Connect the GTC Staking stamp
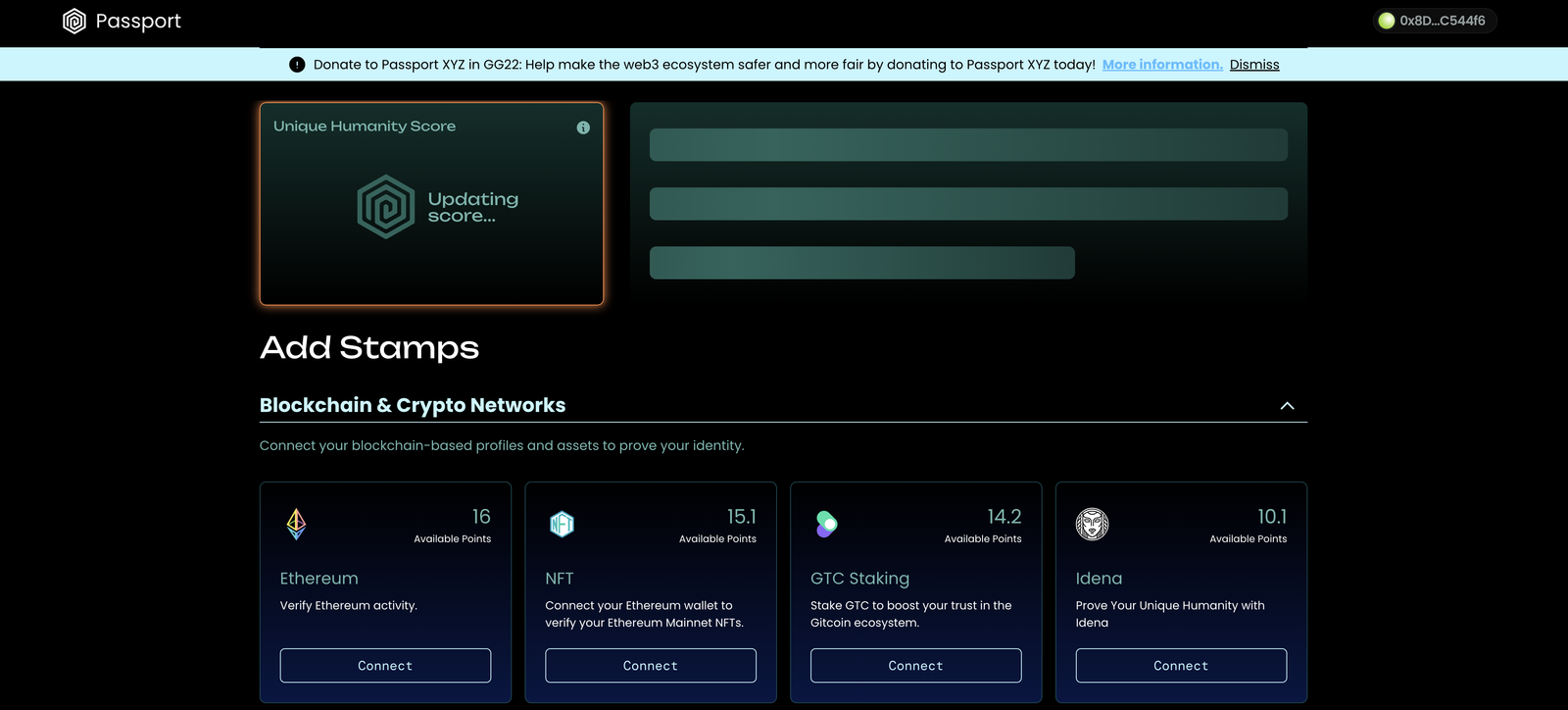 (915, 666)
